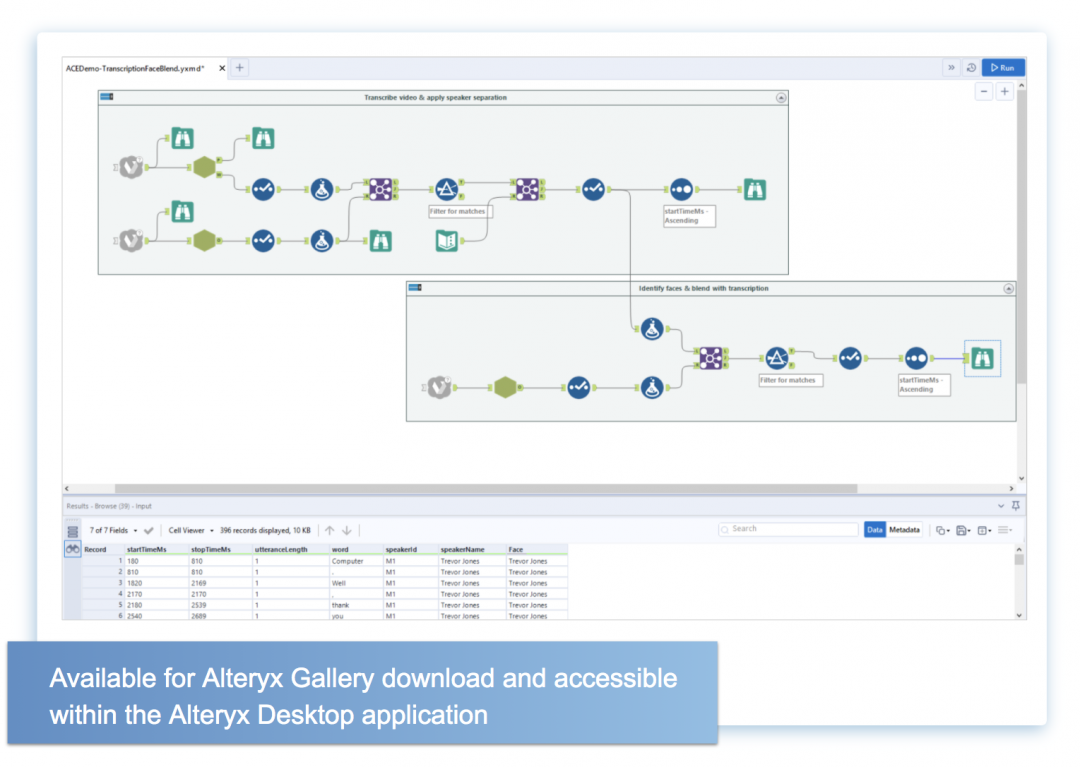Select the bottom-row Select tool in Transcribe container
This screenshot has height=767, width=1080.
point(263,240)
